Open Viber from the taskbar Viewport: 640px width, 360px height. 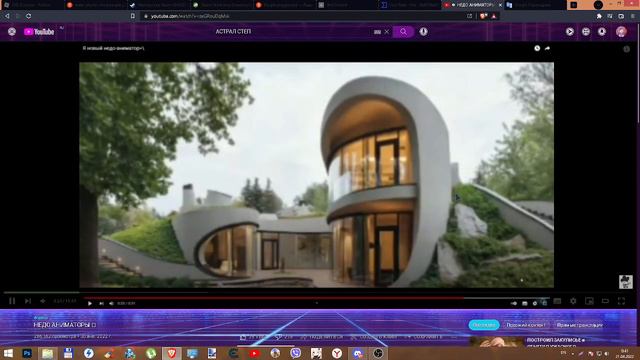pos(296,353)
